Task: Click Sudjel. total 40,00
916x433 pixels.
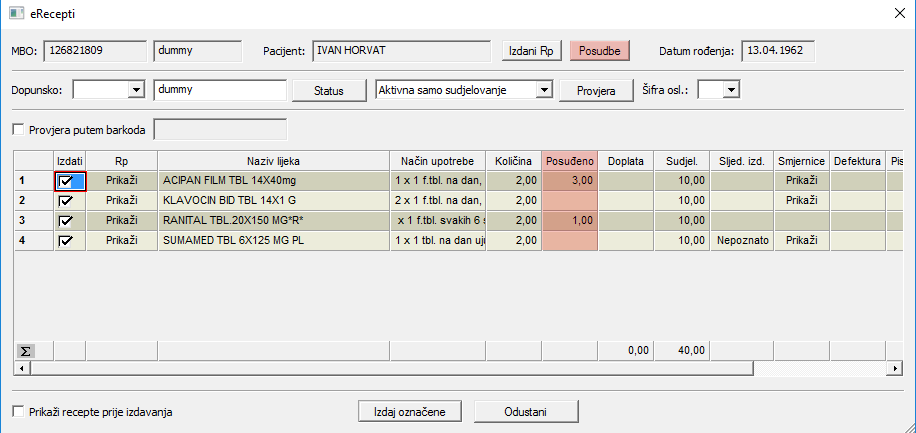Action: pyautogui.click(x=682, y=351)
